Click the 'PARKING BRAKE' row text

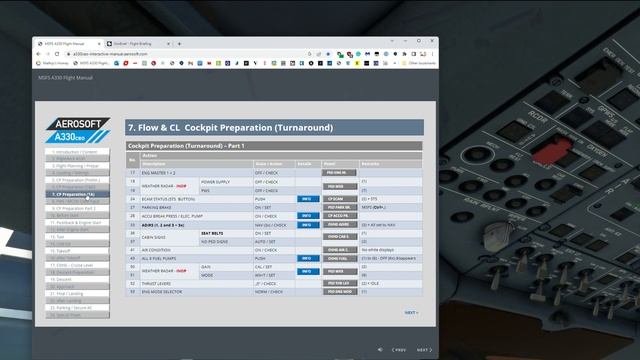[x=156, y=207]
